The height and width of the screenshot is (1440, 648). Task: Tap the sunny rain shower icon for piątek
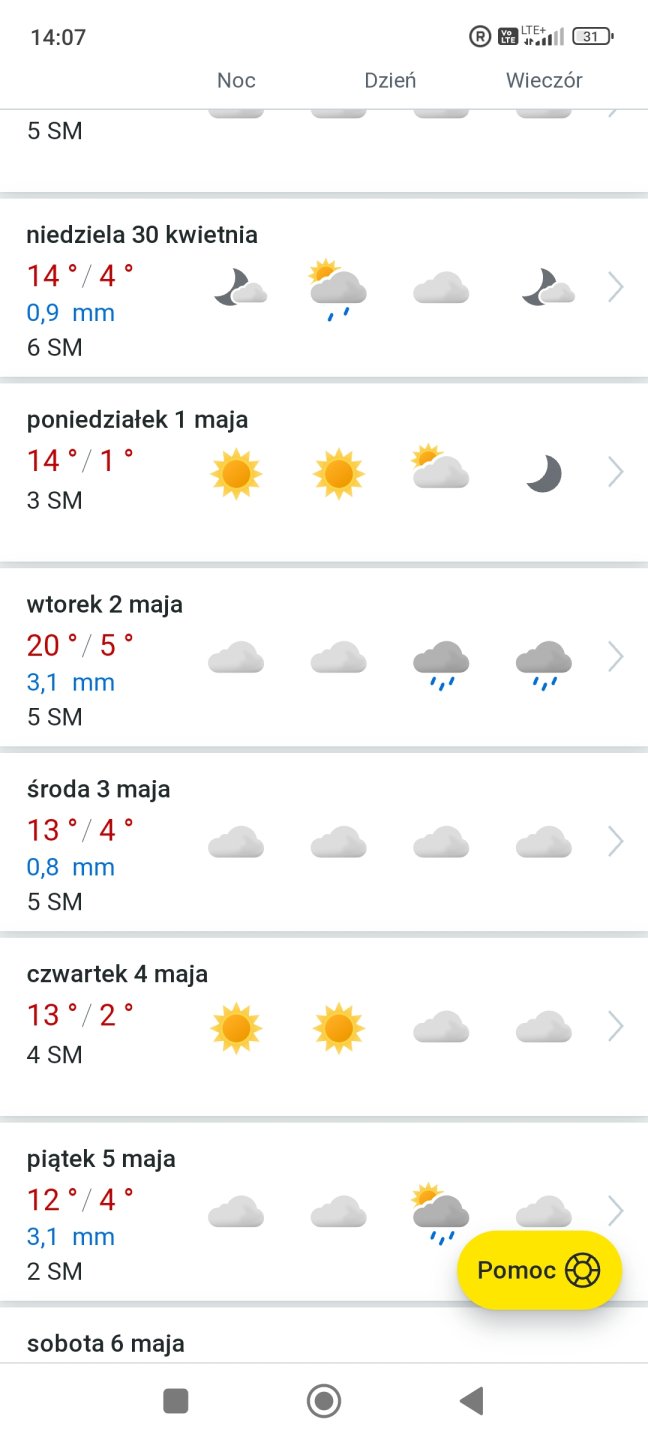point(441,1212)
